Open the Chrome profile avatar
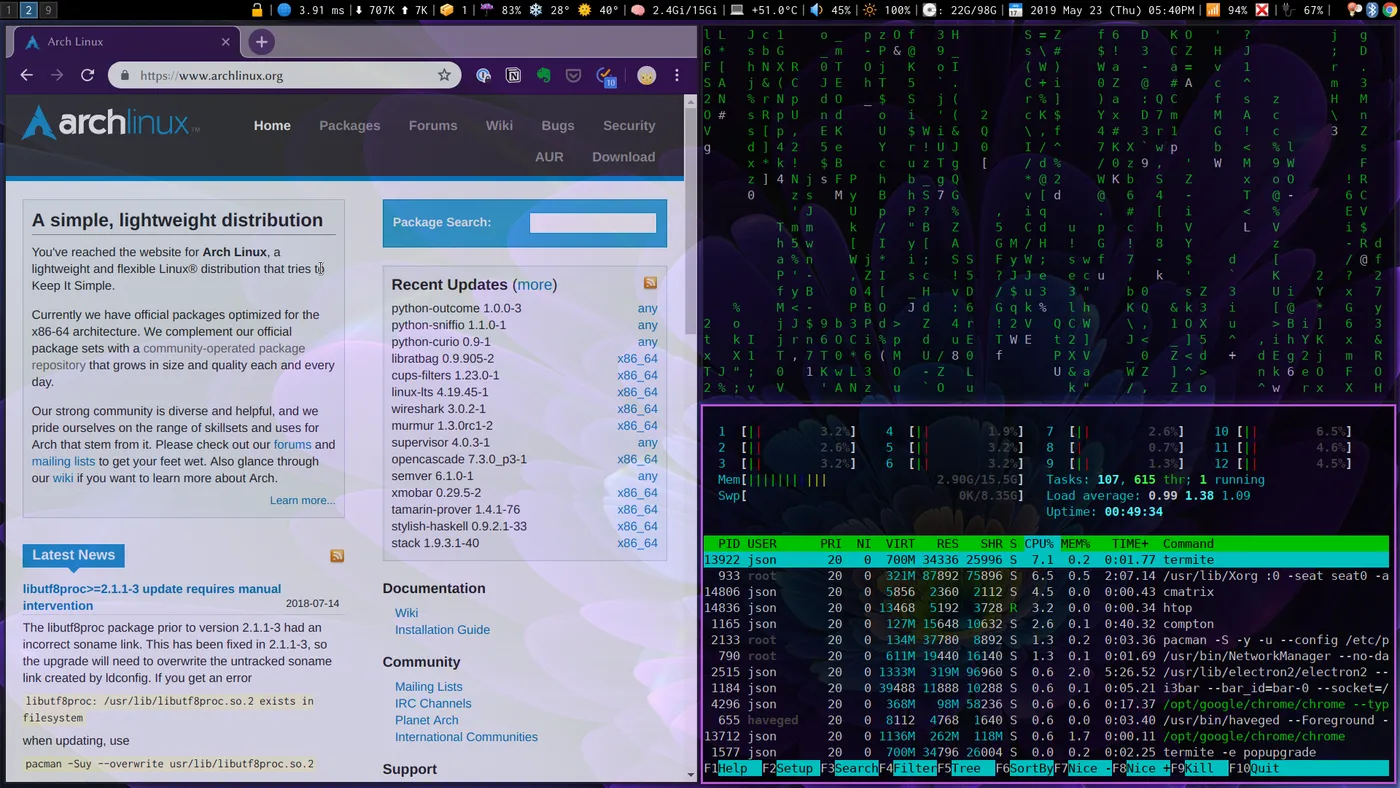1400x788 pixels. [x=646, y=75]
